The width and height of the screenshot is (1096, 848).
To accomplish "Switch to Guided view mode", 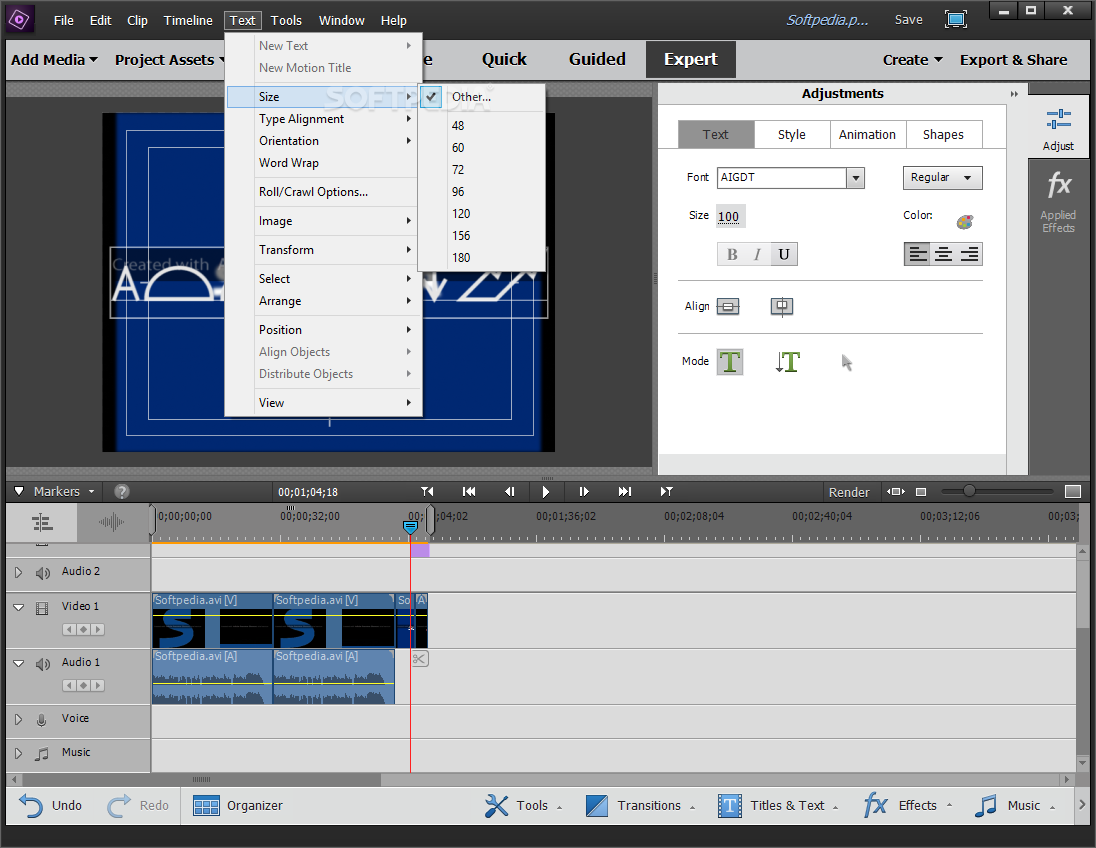I will click(597, 59).
